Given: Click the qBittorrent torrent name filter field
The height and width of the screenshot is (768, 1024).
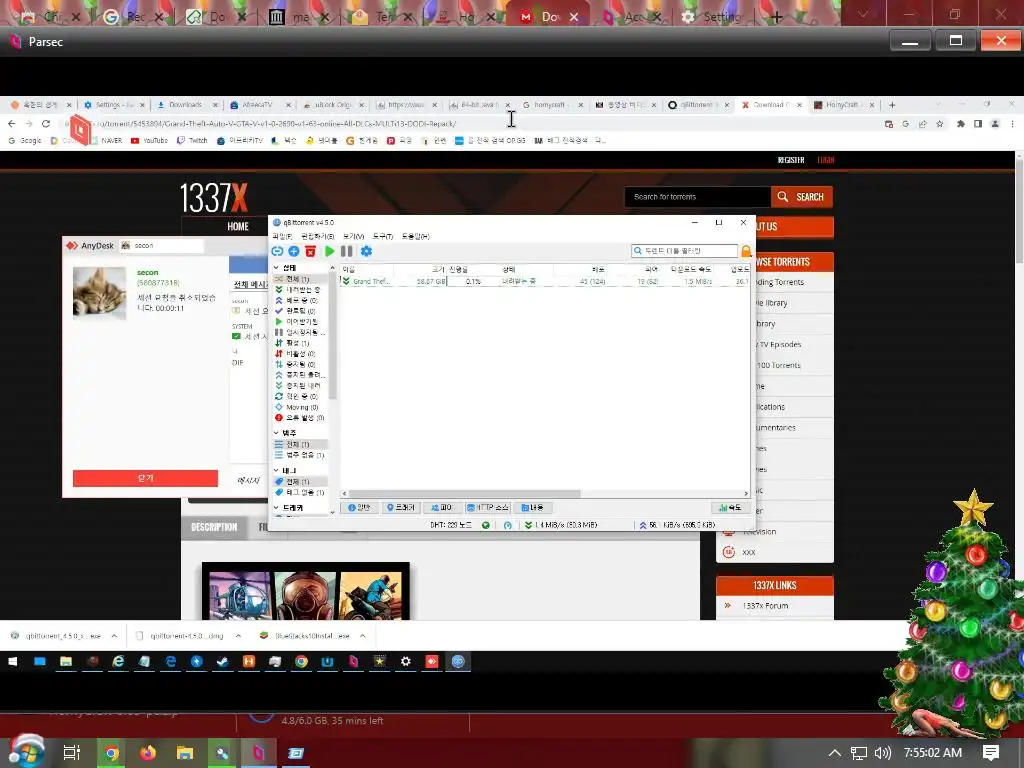Looking at the screenshot, I should pyautogui.click(x=684, y=251).
